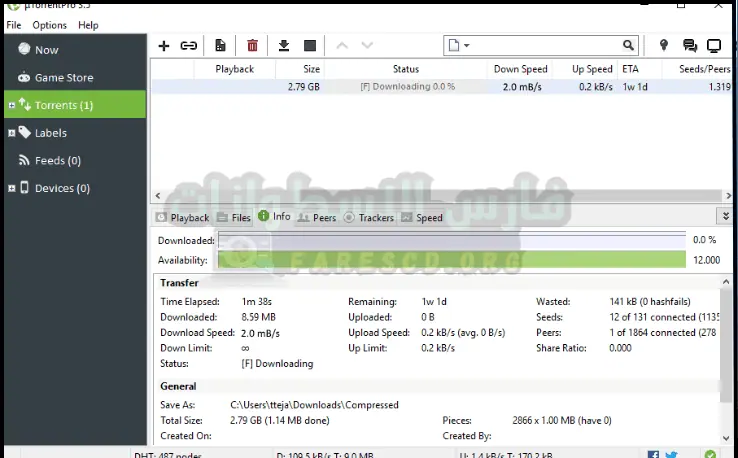The width and height of the screenshot is (738, 458).
Task: Click the Add Torrent plus icon
Action: pos(164,46)
